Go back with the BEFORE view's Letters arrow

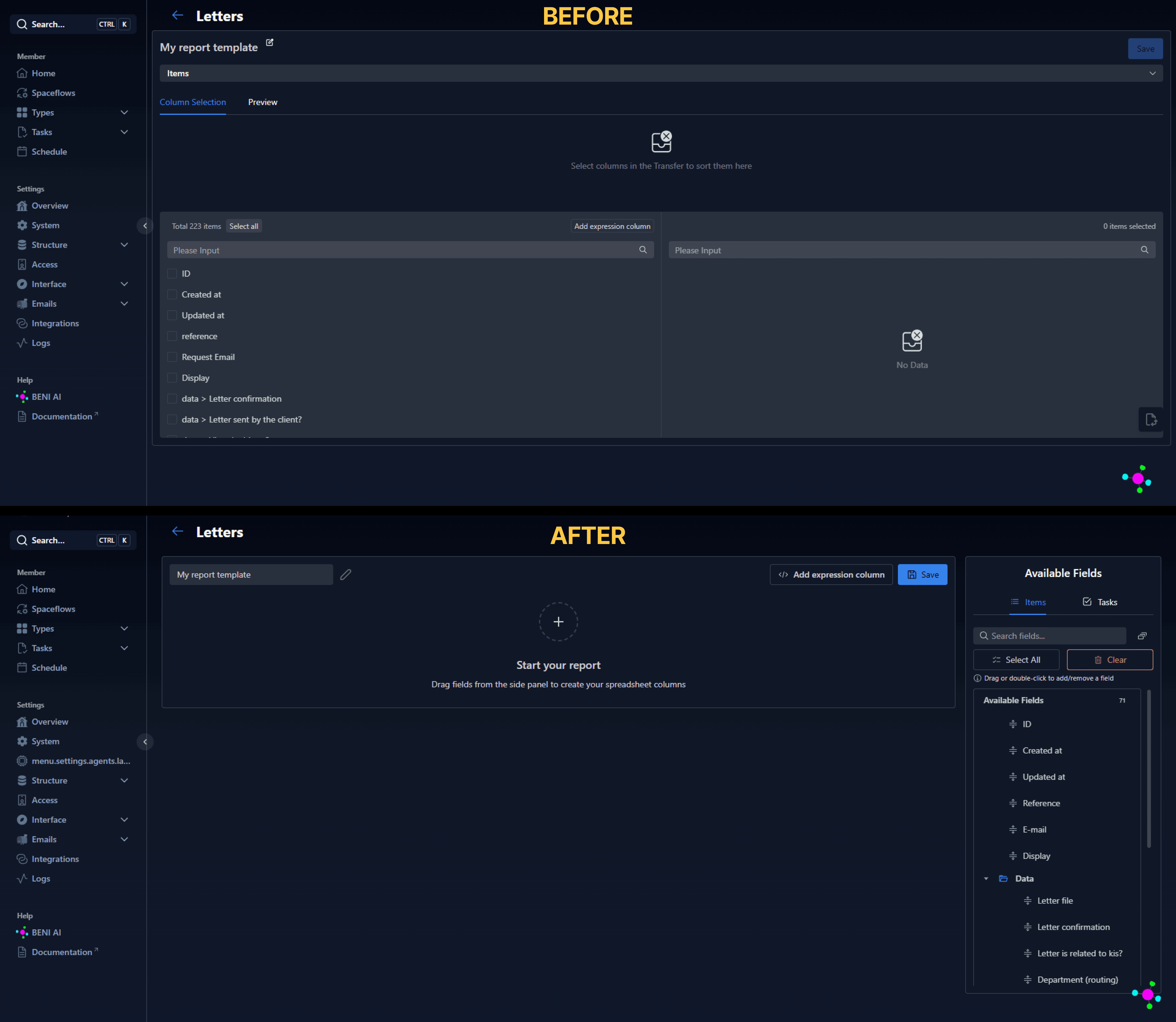click(x=178, y=15)
